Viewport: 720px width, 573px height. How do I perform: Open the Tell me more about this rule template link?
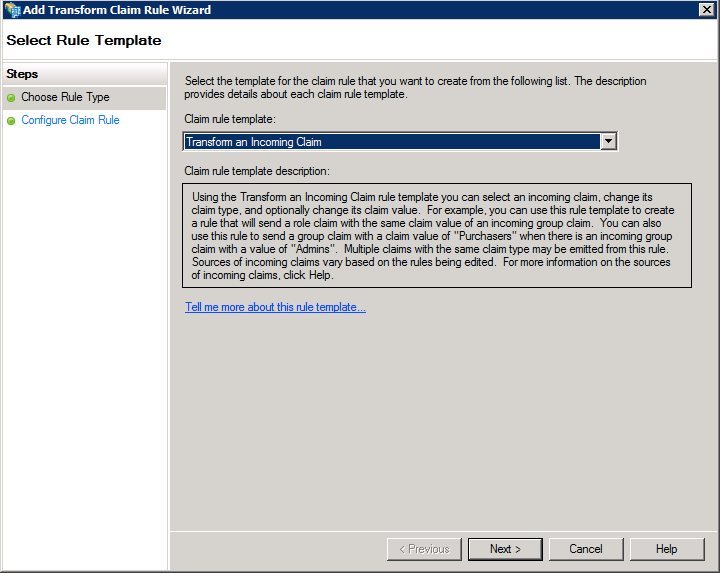pyautogui.click(x=275, y=307)
